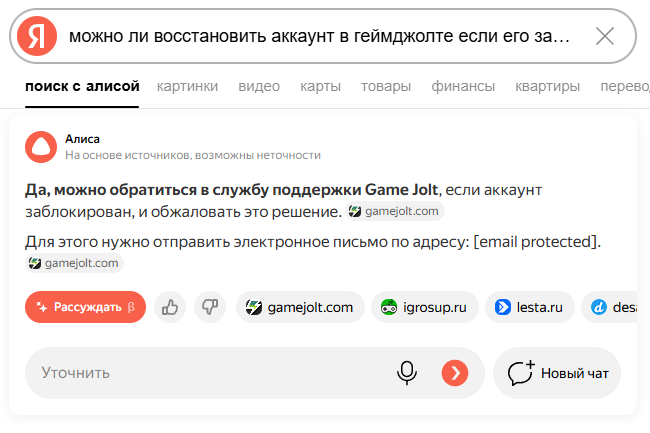The height and width of the screenshot is (433, 650).
Task: Activate voice input microphone icon
Action: coord(407,373)
